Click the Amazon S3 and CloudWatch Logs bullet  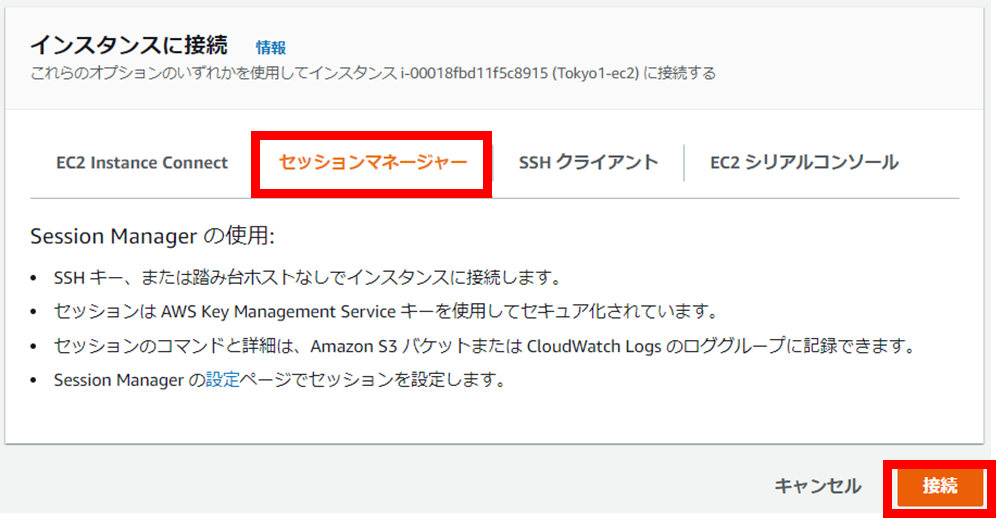click(x=485, y=346)
